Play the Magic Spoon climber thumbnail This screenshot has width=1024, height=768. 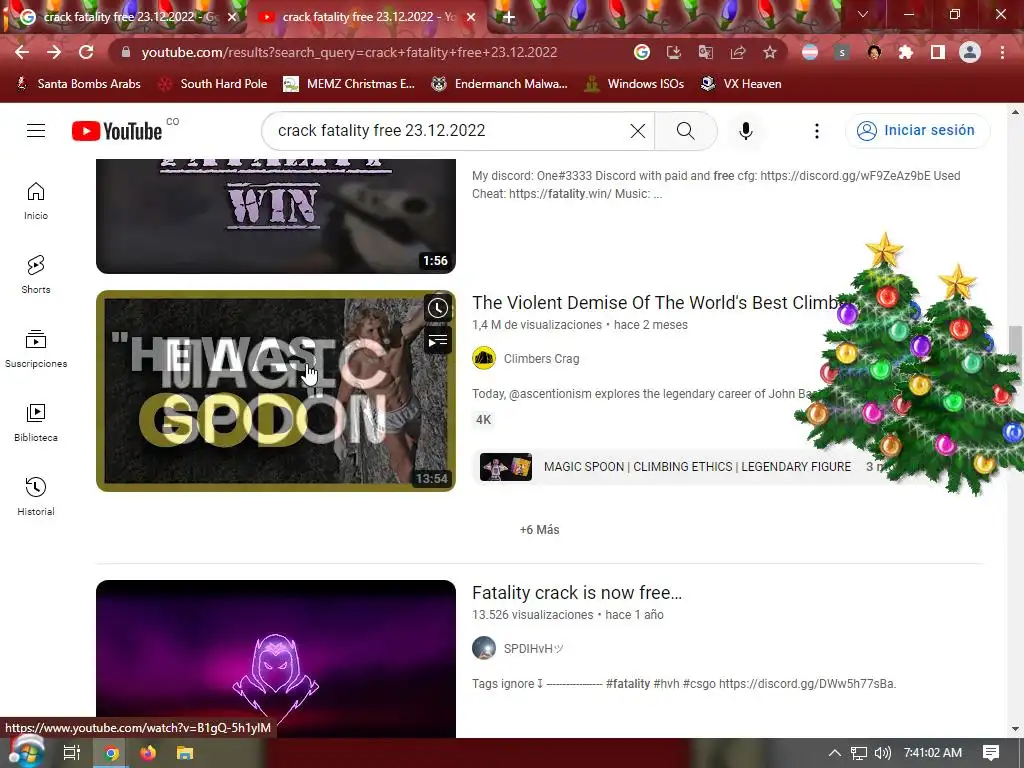[276, 391]
